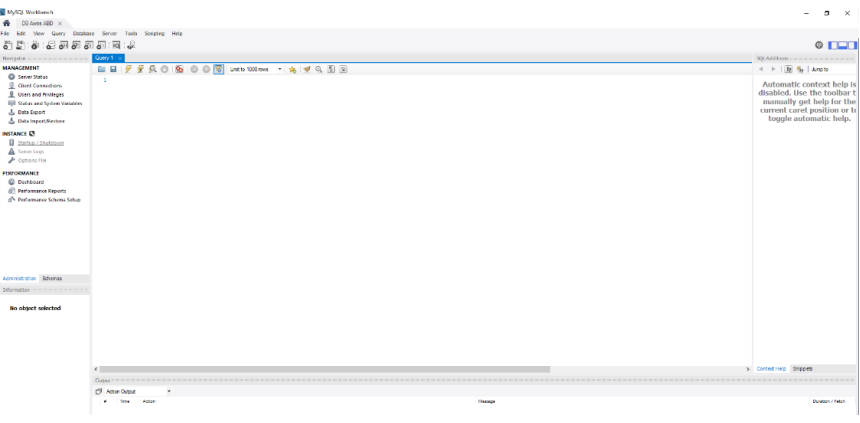Switch to the Schemas tab
Image resolution: width=860 pixels, height=423 pixels.
coord(52,278)
